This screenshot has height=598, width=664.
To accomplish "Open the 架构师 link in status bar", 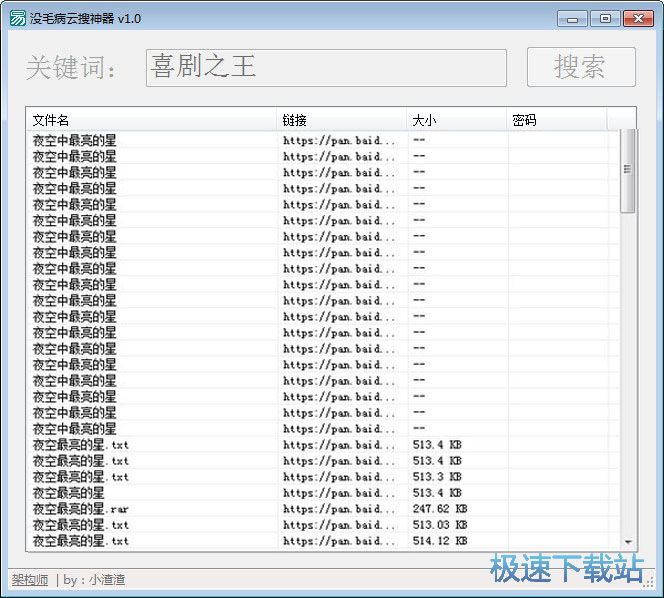I will coord(29,580).
